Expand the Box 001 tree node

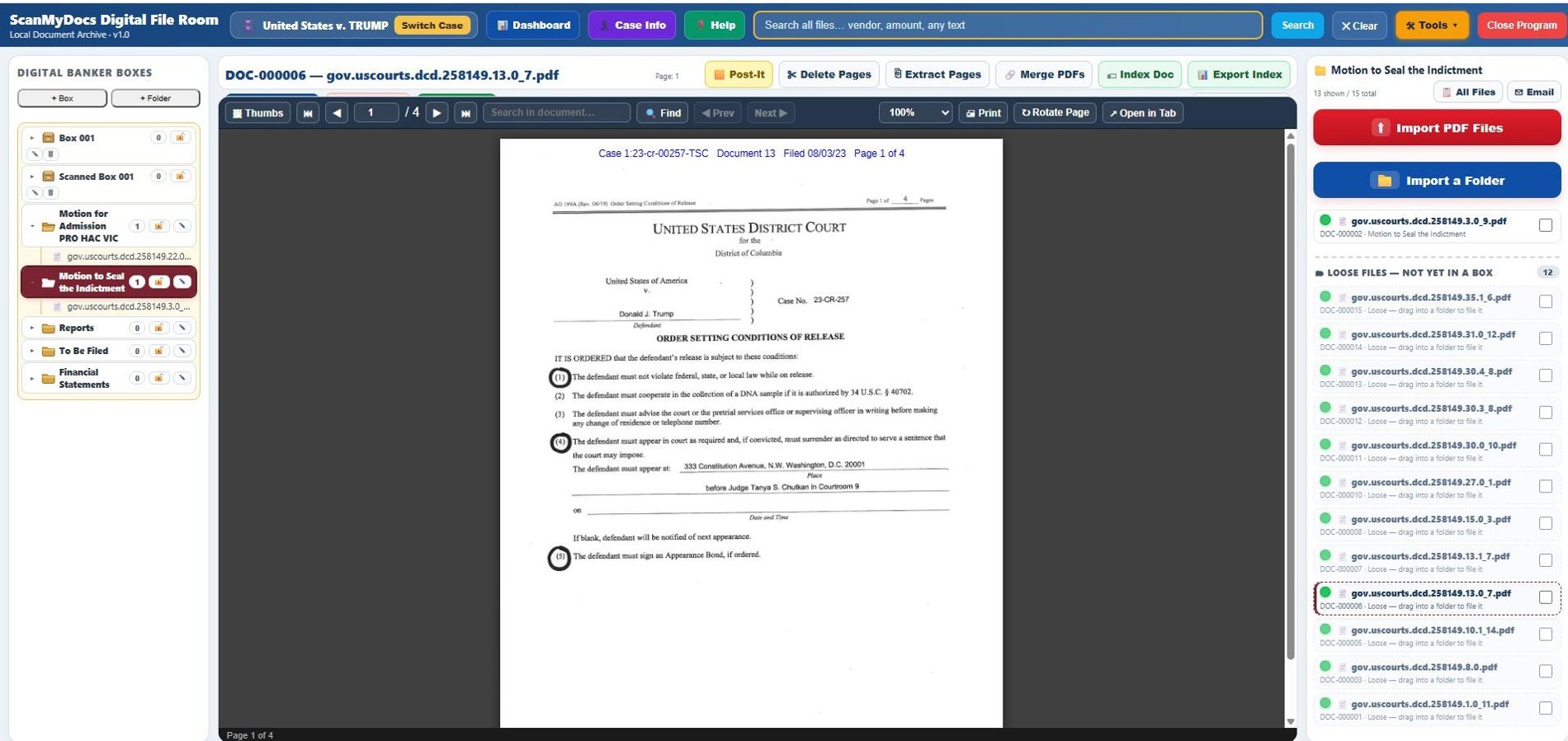pos(32,138)
